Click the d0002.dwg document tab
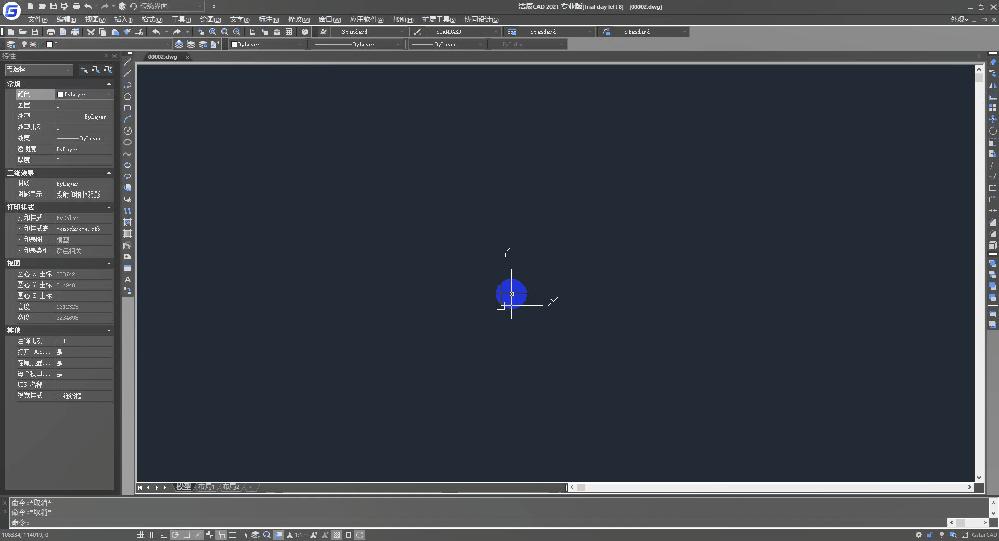 (163, 57)
